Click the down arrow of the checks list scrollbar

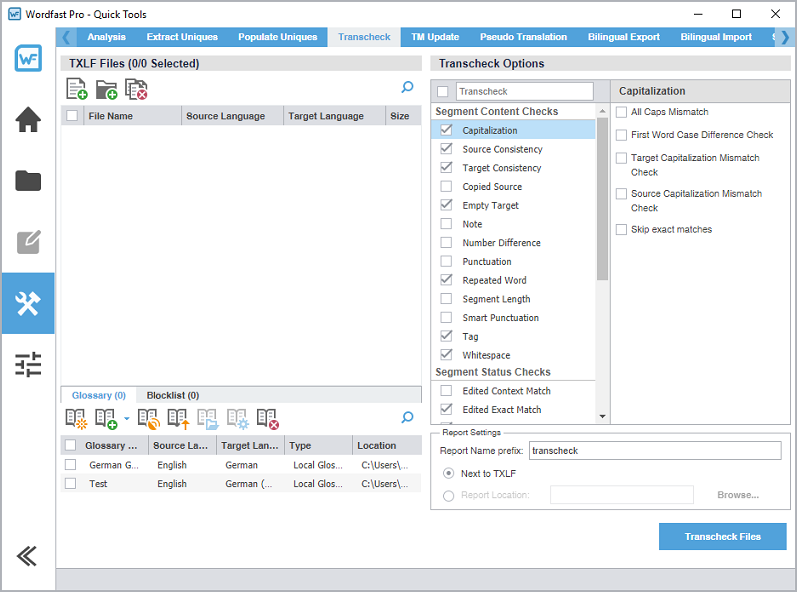(602, 416)
